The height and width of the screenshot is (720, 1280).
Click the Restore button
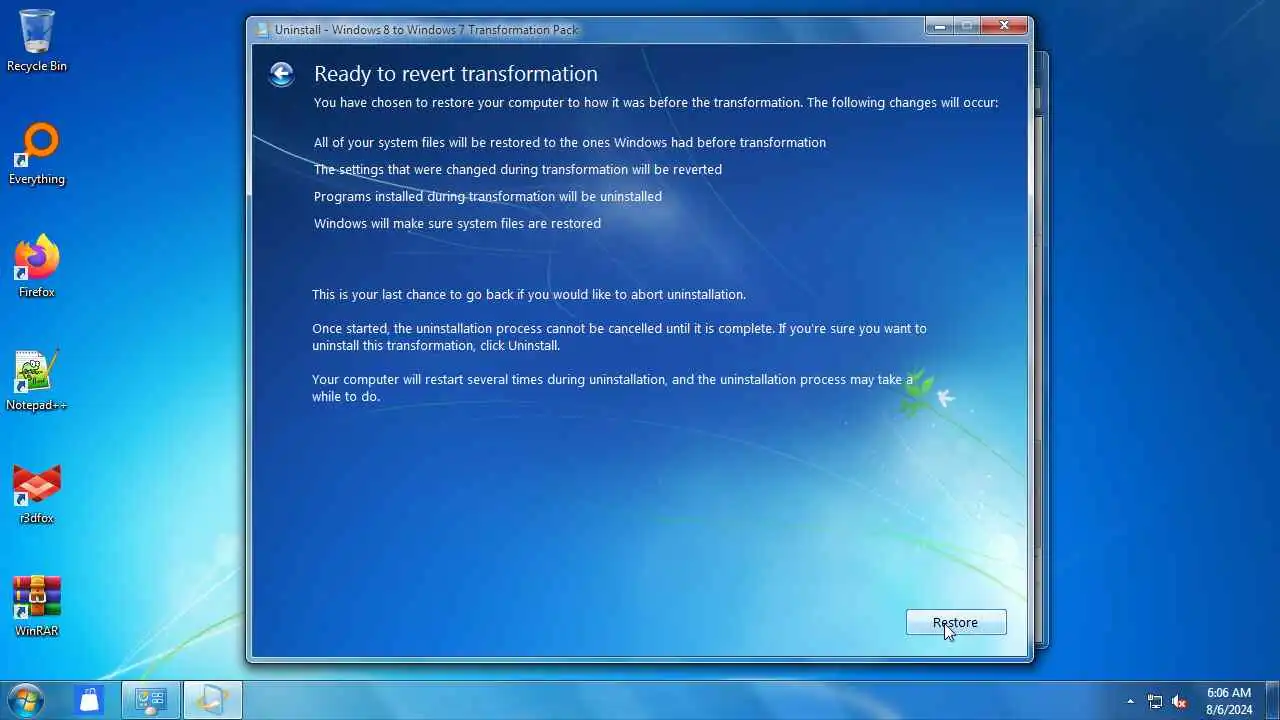point(956,622)
